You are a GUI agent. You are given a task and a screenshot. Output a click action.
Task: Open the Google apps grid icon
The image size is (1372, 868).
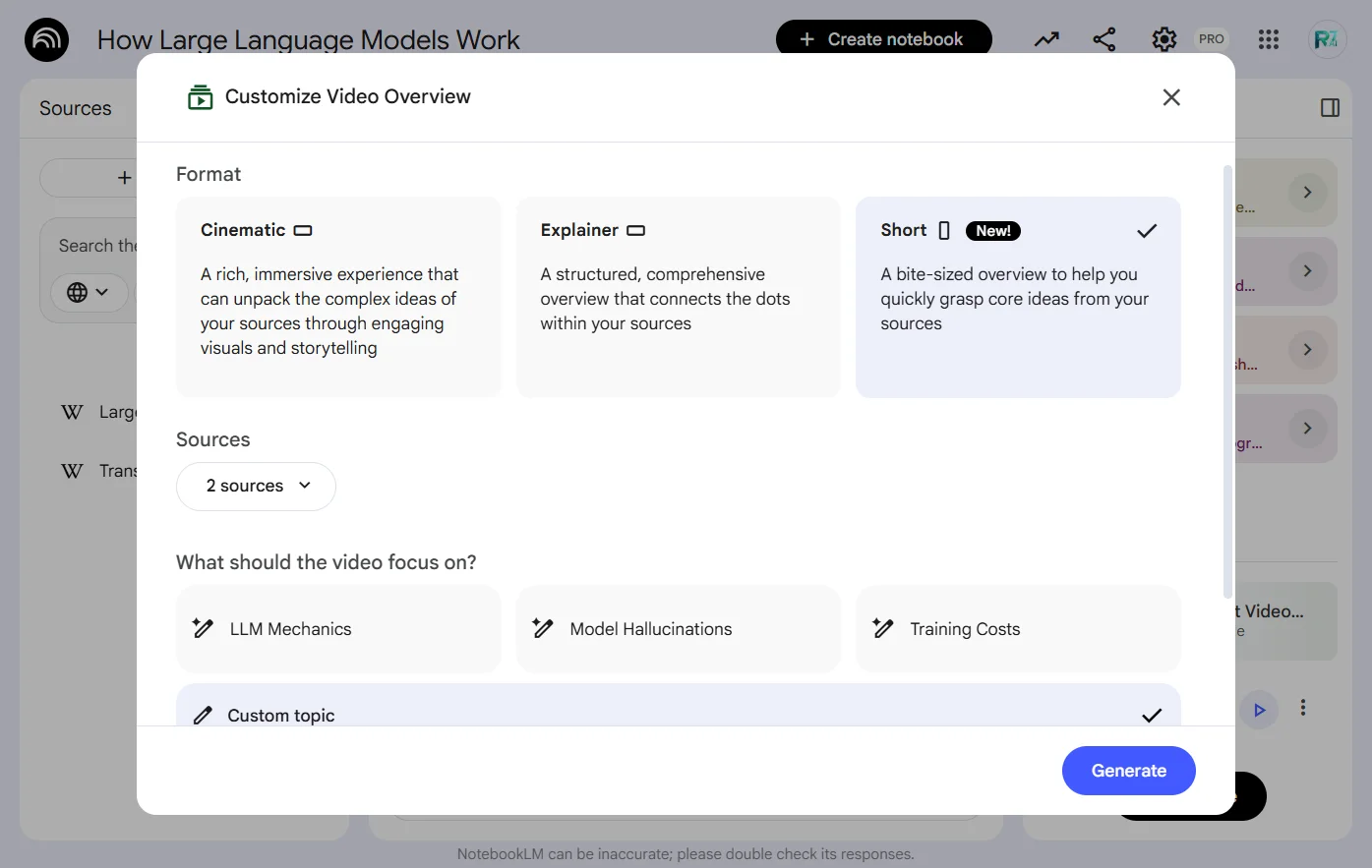pyautogui.click(x=1269, y=39)
